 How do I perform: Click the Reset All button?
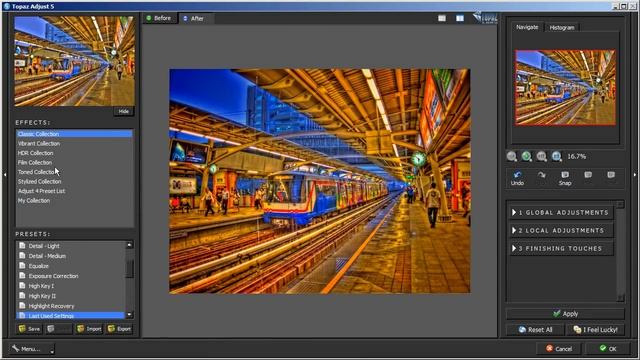click(x=535, y=330)
